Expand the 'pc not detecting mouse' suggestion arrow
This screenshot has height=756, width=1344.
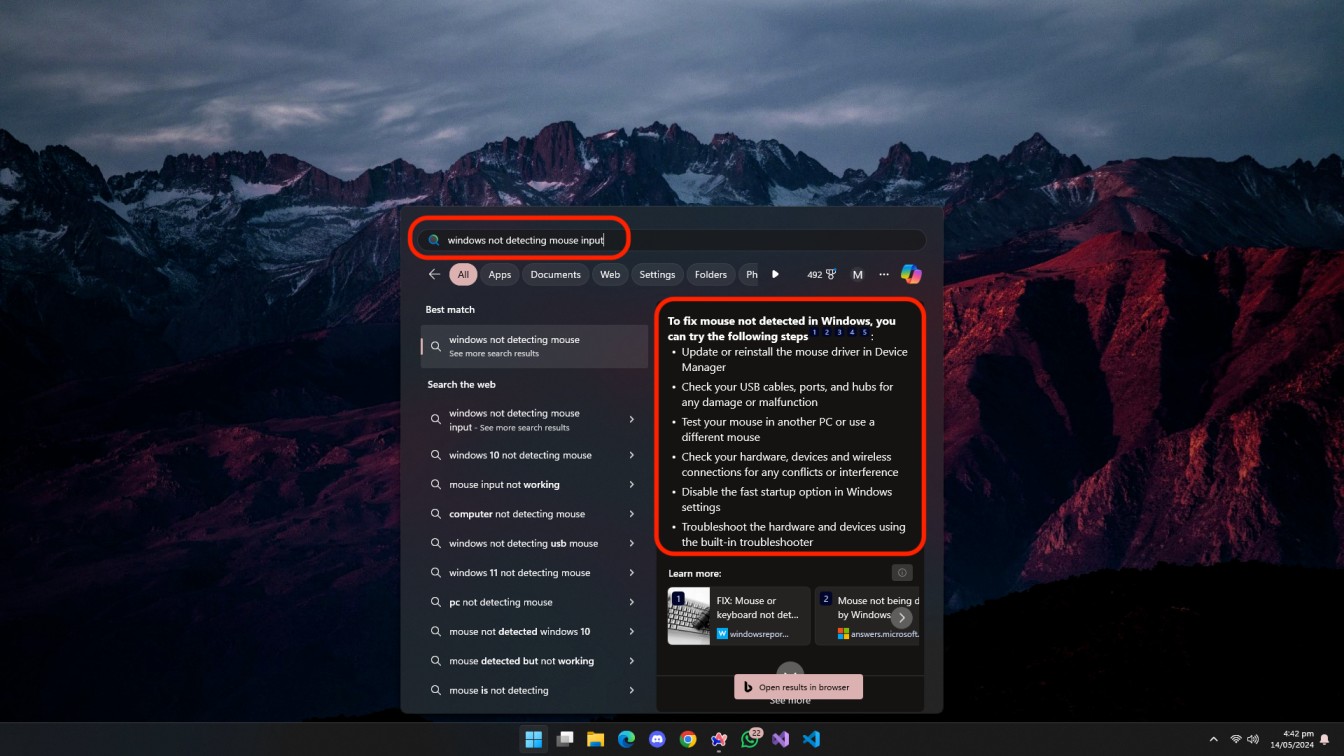tap(631, 602)
